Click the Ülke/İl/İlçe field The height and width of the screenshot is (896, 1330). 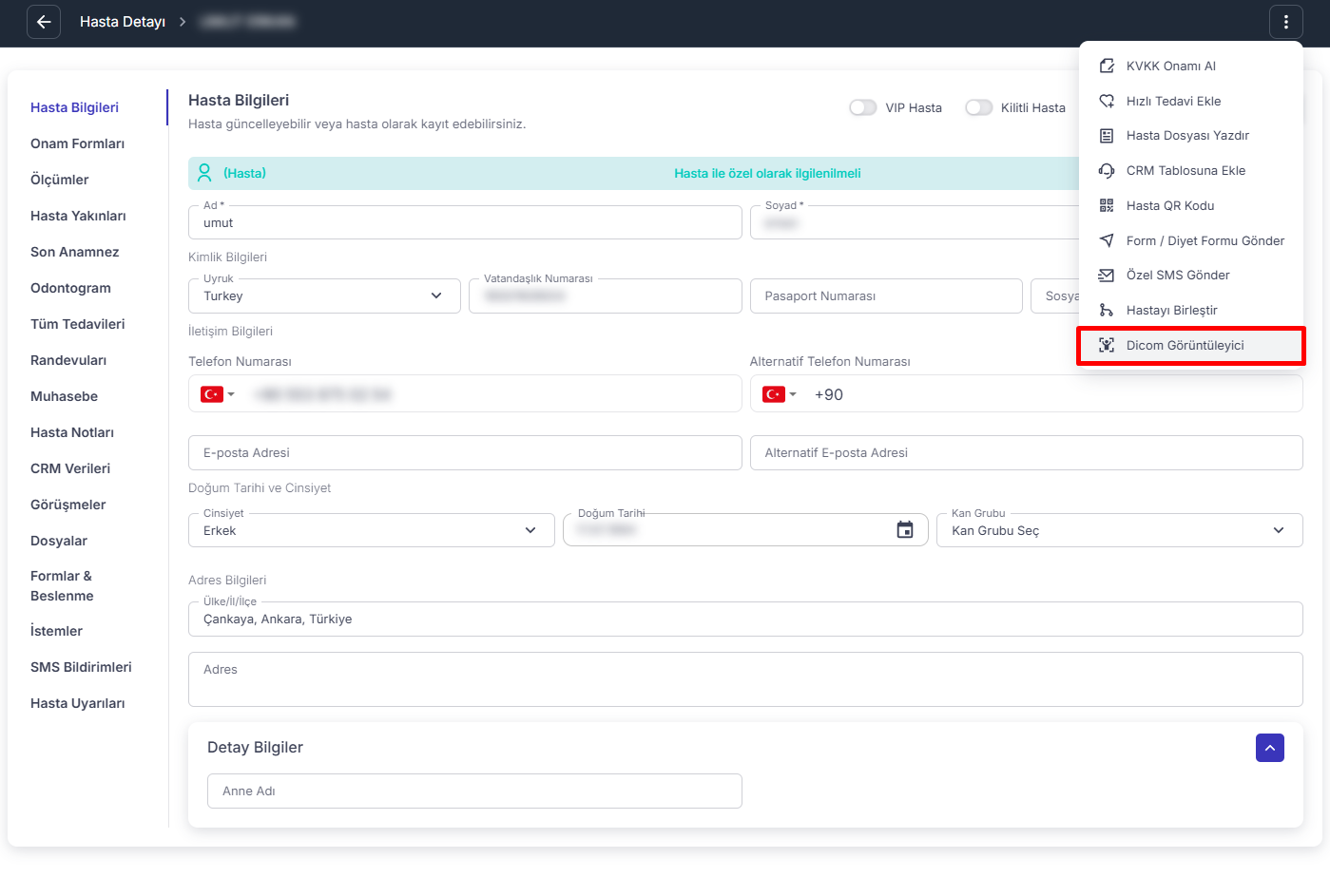click(x=745, y=620)
